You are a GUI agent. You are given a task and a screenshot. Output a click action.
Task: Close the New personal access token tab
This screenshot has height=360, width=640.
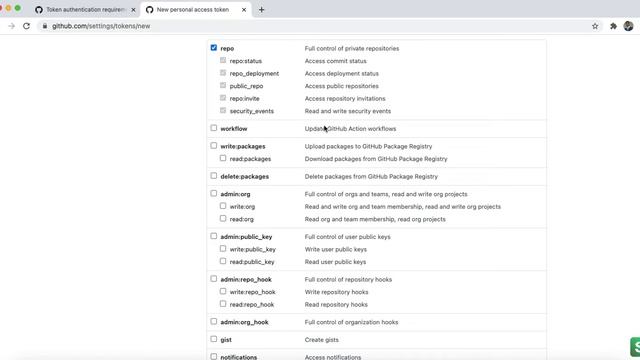click(x=244, y=9)
